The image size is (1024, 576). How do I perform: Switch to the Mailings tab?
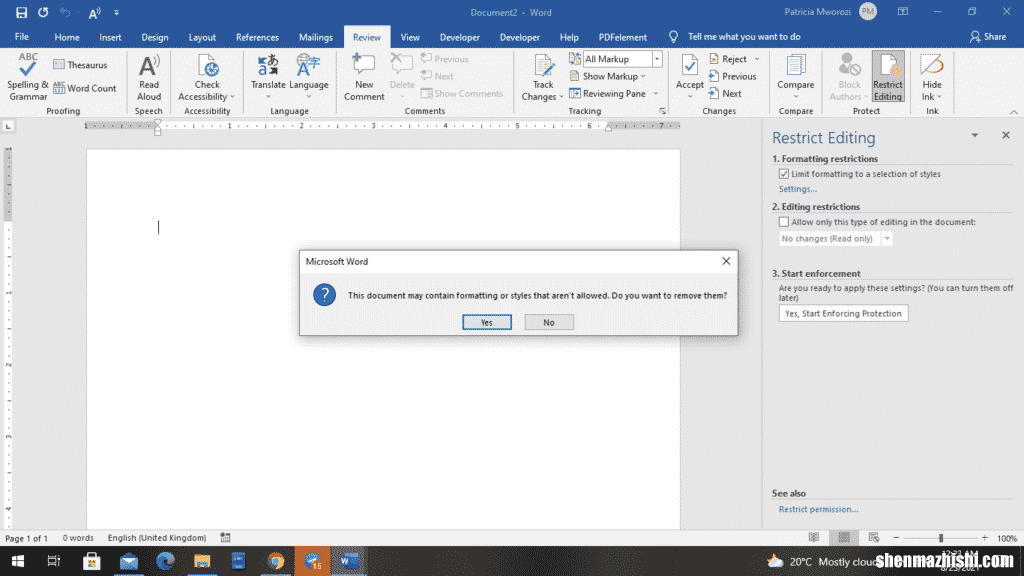[x=315, y=37]
